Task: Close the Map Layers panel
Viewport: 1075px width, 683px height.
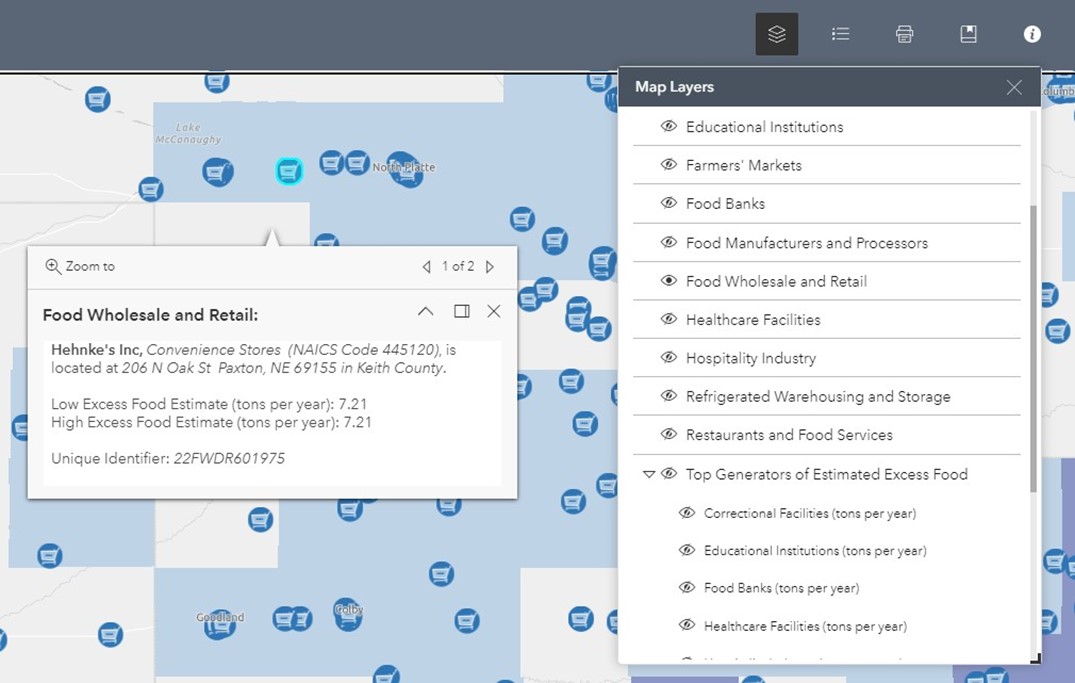Action: click(1014, 88)
